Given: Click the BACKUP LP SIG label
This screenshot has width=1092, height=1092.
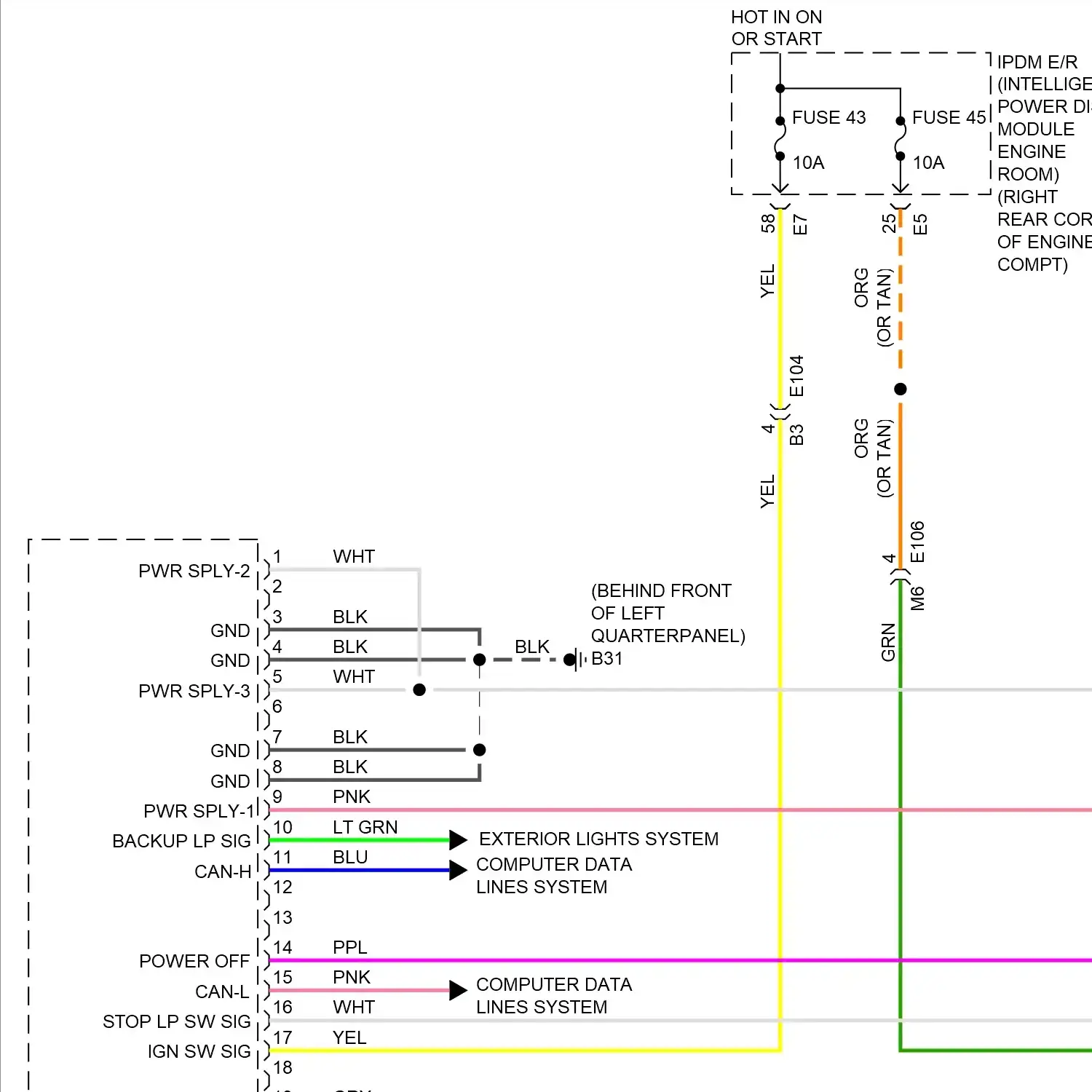Looking at the screenshot, I should pos(181,841).
